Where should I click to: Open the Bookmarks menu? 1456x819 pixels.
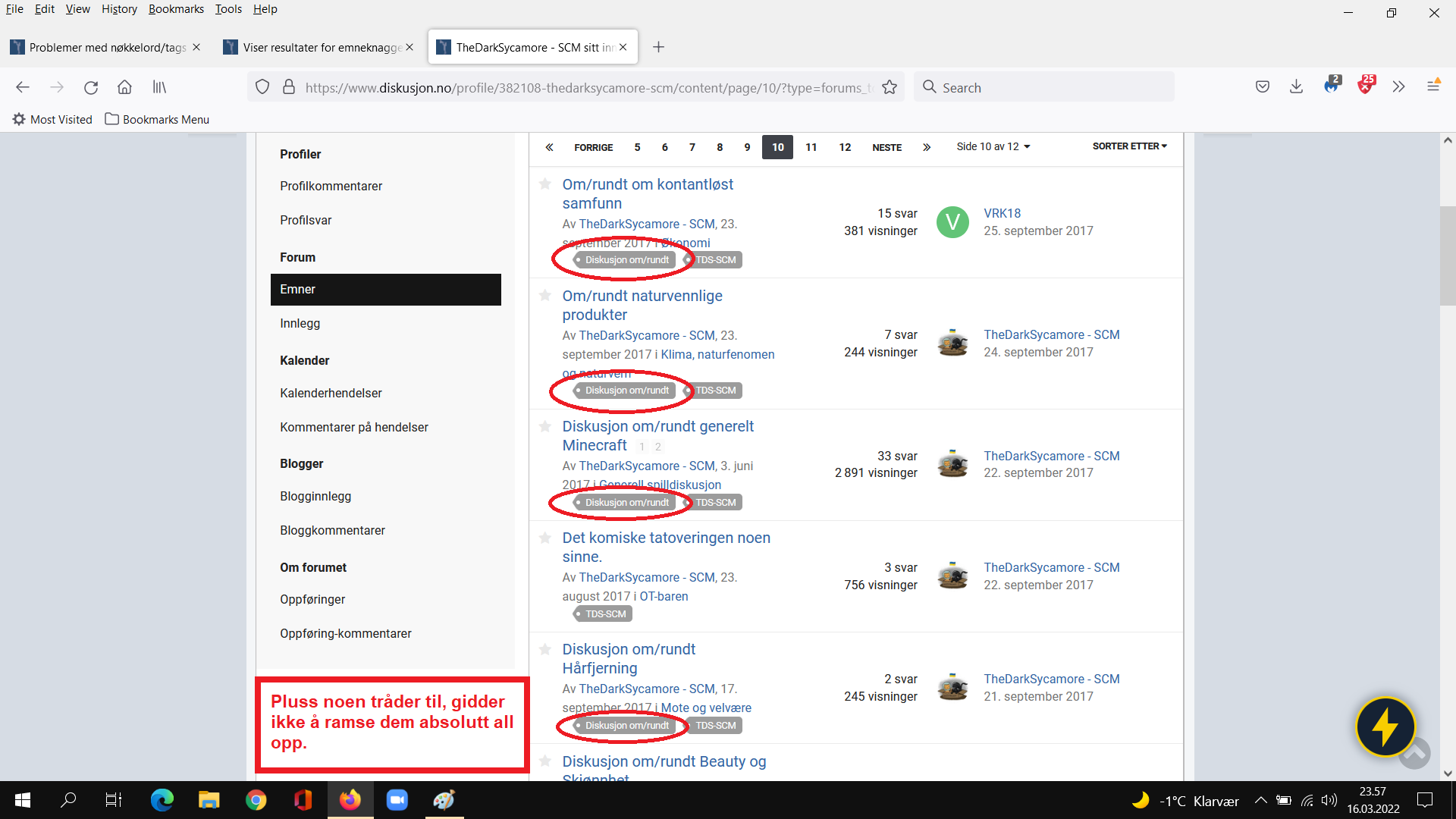point(176,9)
